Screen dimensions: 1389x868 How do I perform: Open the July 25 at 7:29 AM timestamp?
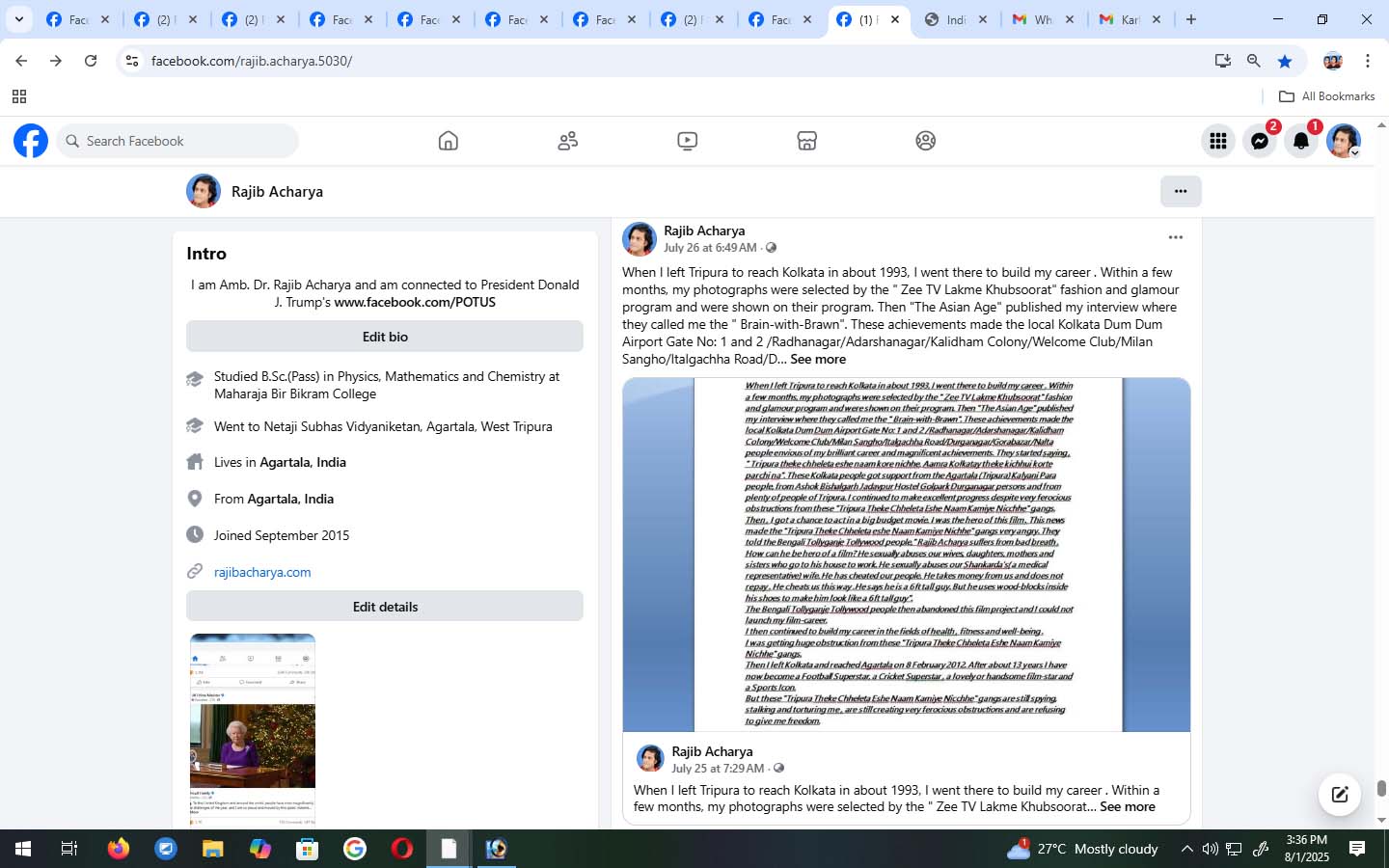tap(718, 769)
